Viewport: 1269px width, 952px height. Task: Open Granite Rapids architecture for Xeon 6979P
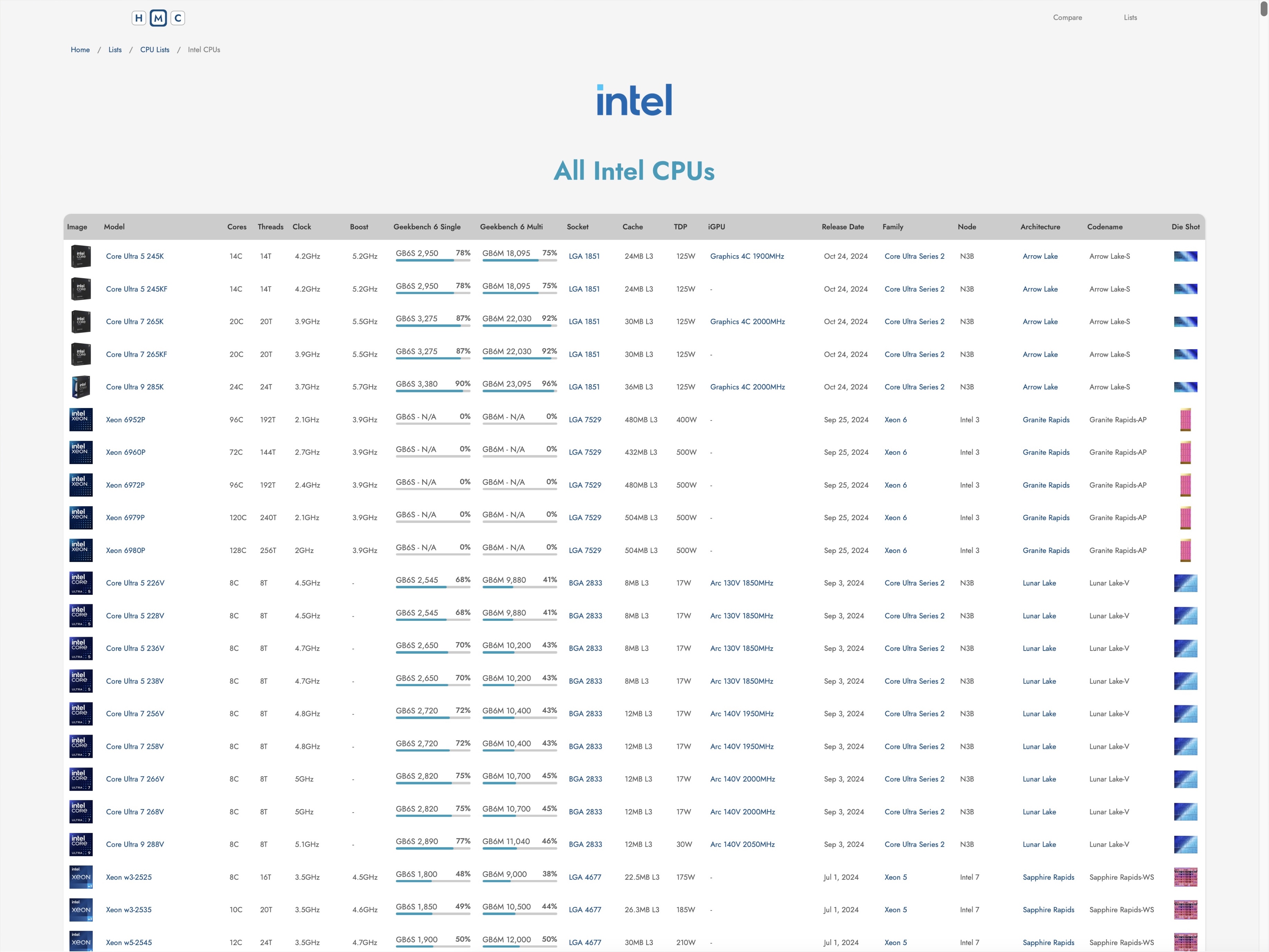coord(1046,518)
